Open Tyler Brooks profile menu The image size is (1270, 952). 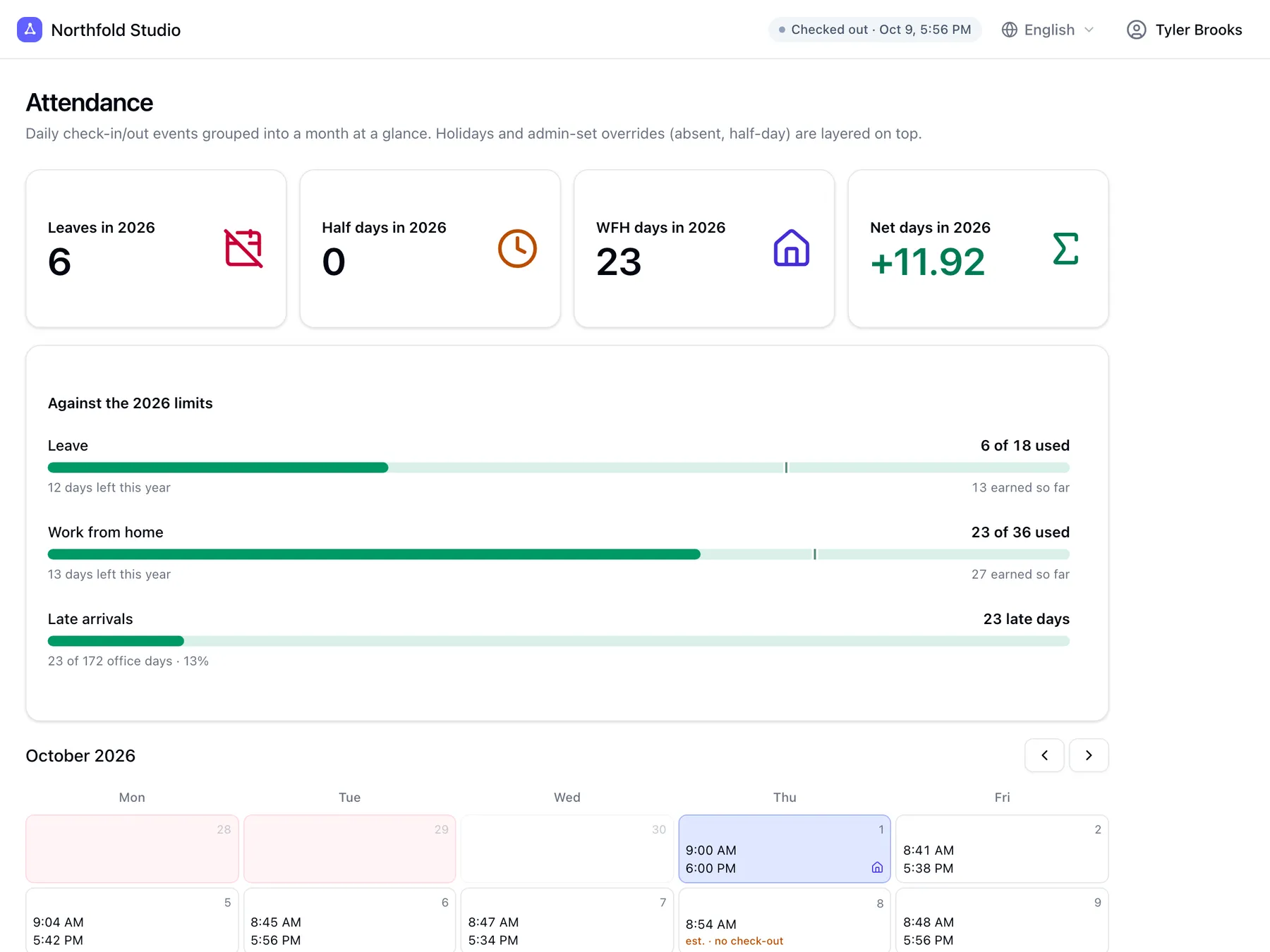(x=1185, y=30)
